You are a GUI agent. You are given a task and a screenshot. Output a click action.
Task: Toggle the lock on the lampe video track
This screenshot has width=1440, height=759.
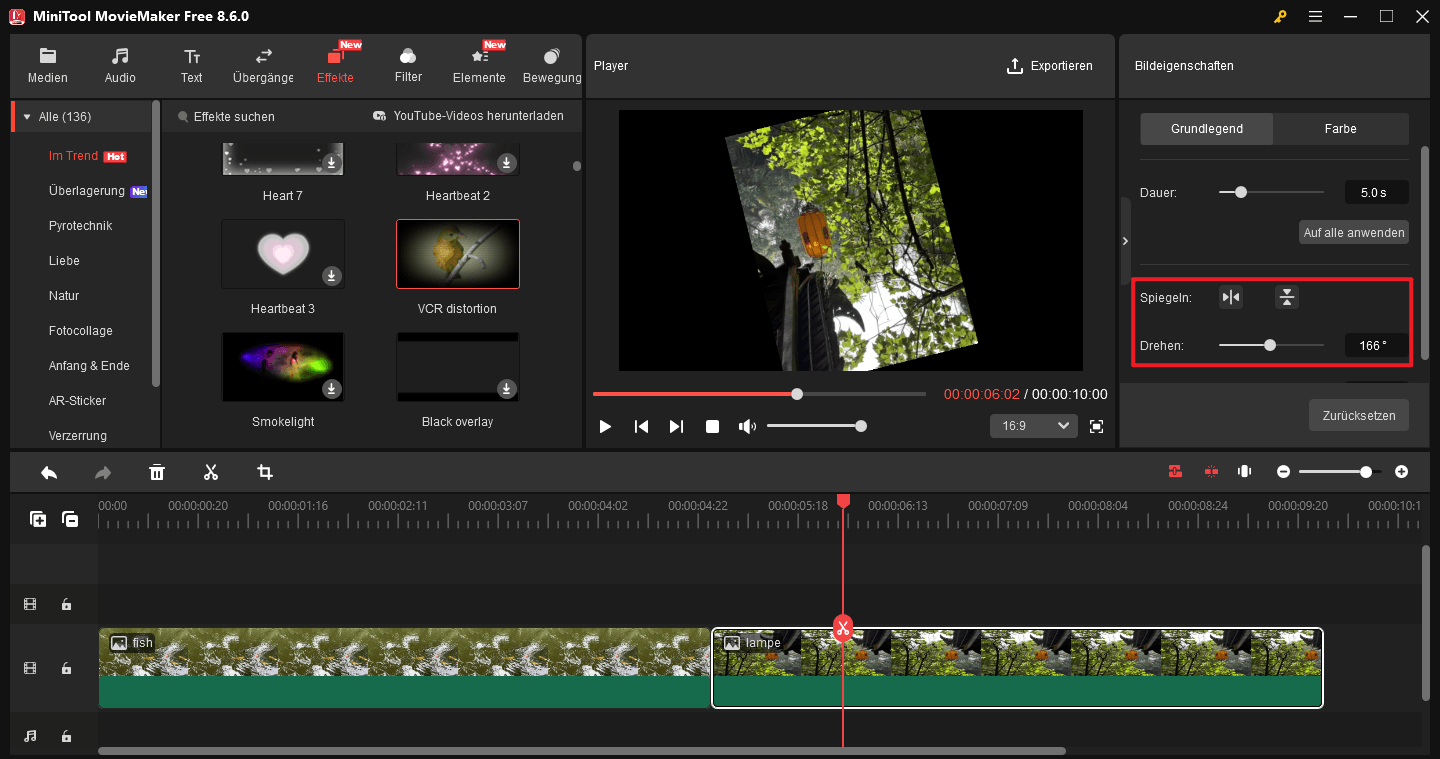tap(66, 668)
